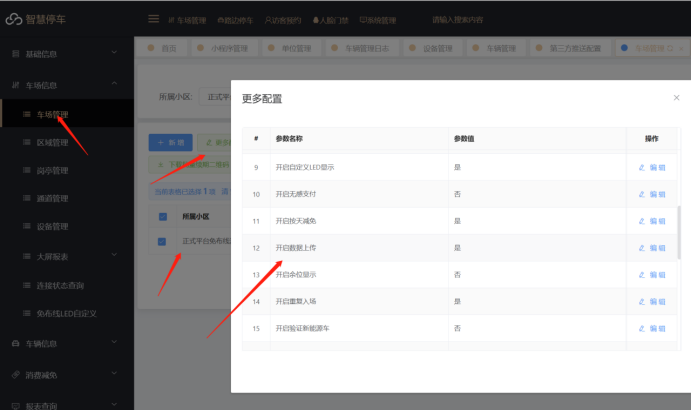Open 车场管理 in the top navigation bar
Image resolution: width=691 pixels, height=410 pixels.
pyautogui.click(x=187, y=20)
